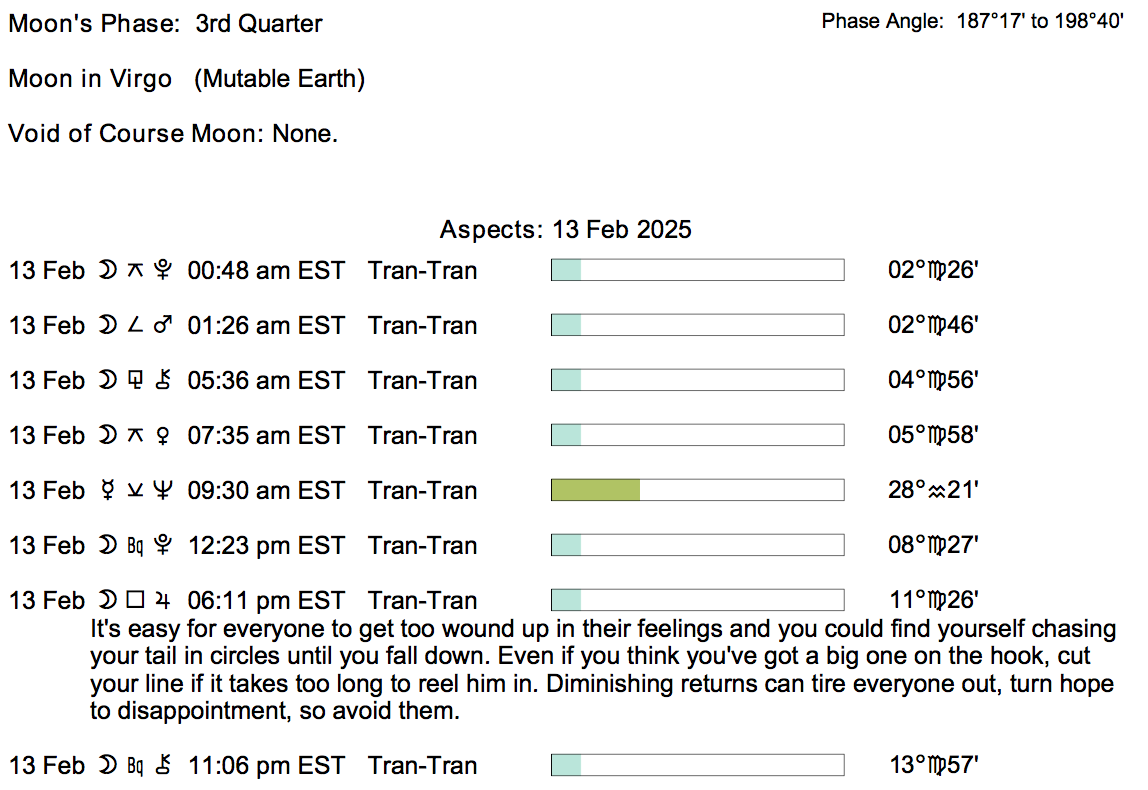Click the Aquarius glyph in the 28°21' position
The height and width of the screenshot is (790, 1148).
(939, 491)
